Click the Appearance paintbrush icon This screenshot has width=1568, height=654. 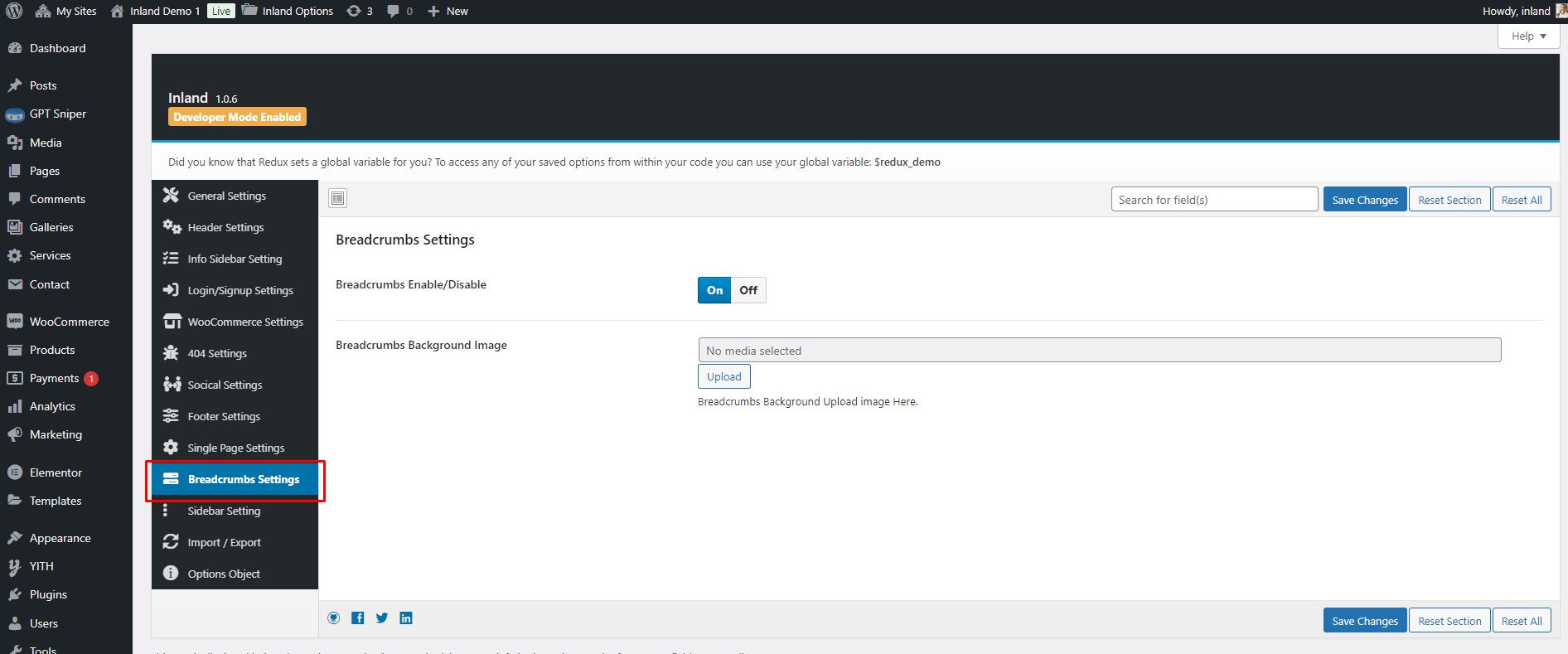click(14, 538)
